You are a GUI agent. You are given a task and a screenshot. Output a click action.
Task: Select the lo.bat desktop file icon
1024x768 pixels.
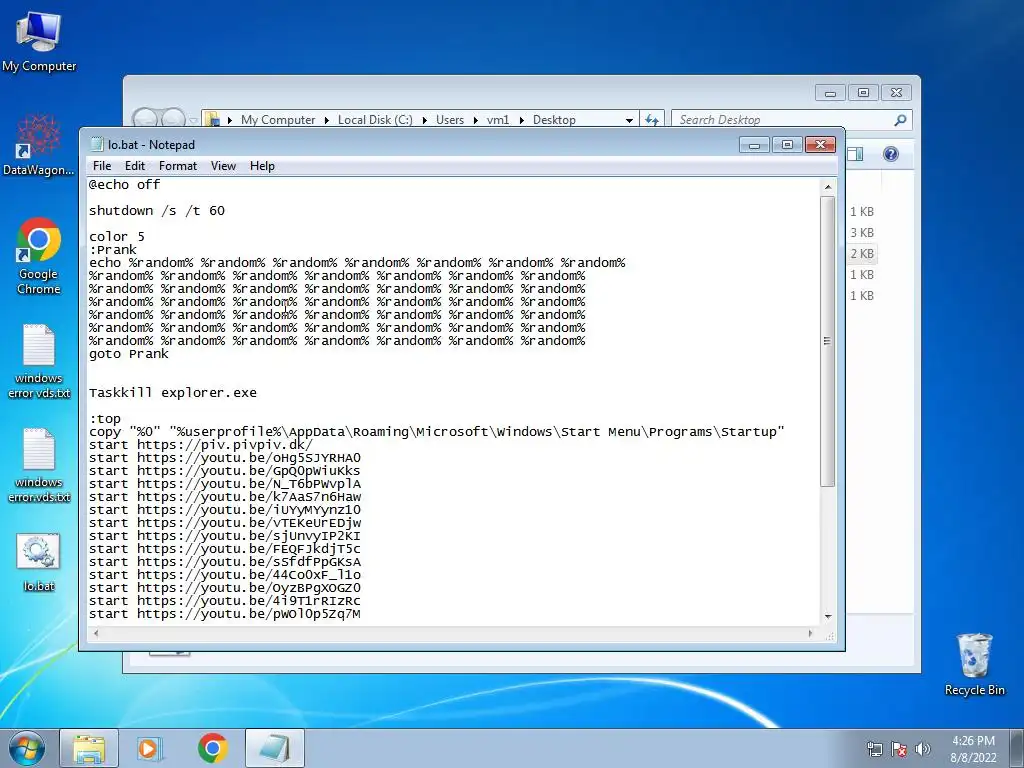coord(39,563)
